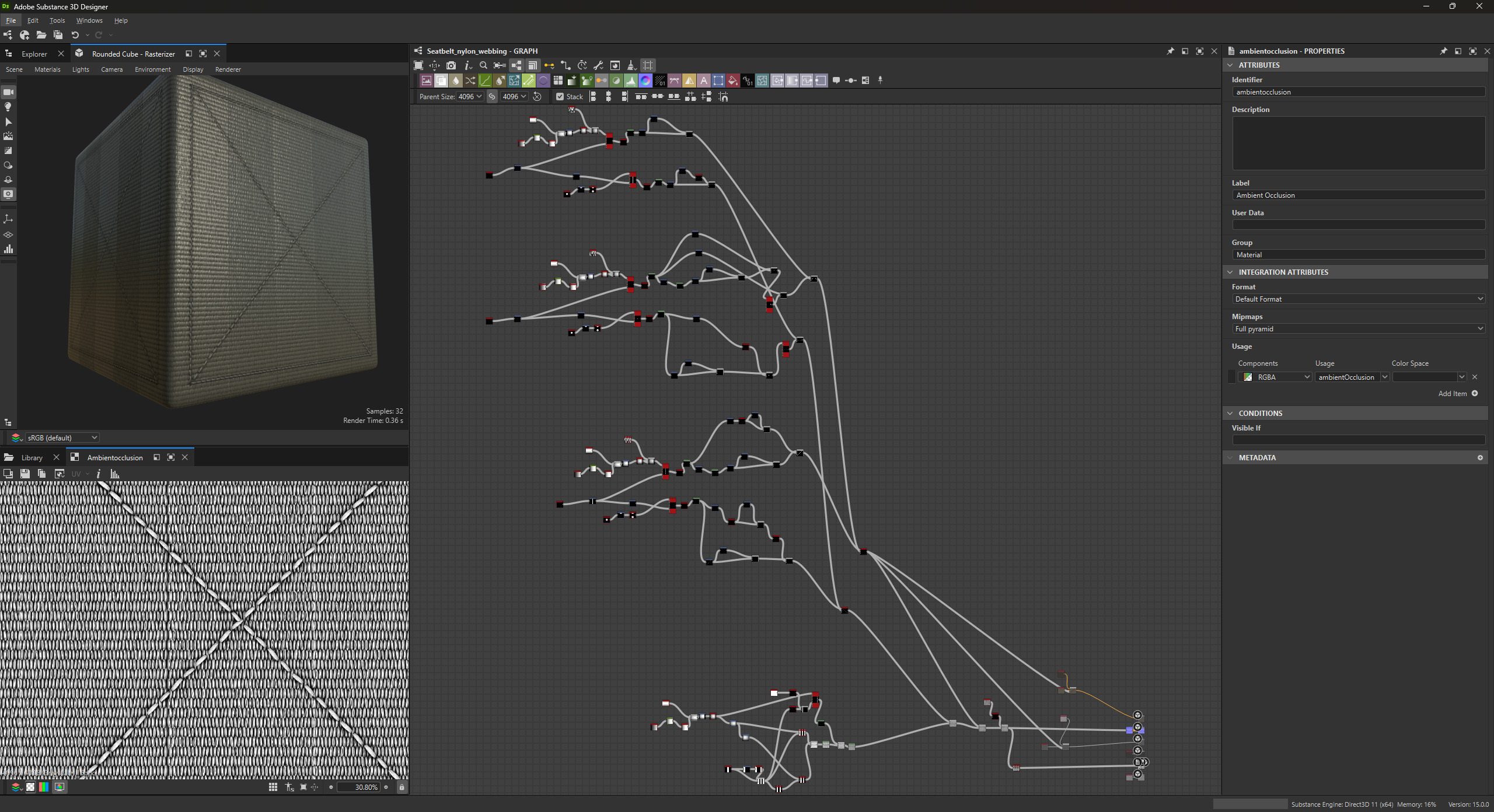Add metadata entry with plus button
This screenshot has height=812, width=1494.
tap(1480, 458)
